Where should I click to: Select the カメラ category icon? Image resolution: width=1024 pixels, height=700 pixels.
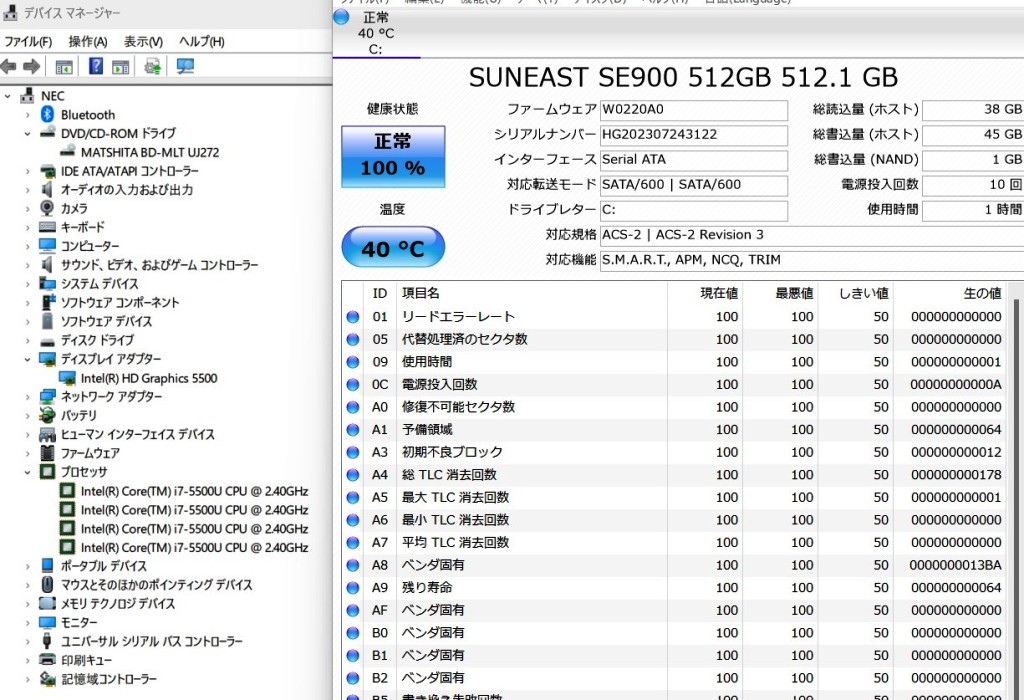click(x=47, y=208)
